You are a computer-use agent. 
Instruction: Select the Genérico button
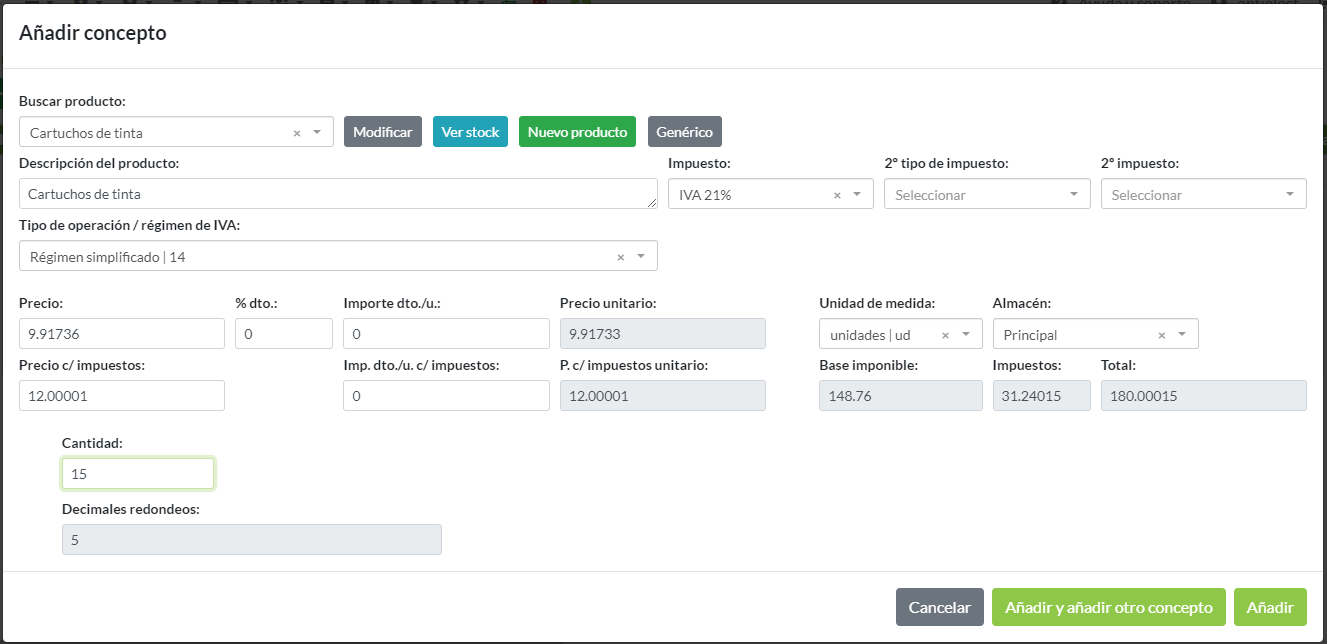point(684,132)
